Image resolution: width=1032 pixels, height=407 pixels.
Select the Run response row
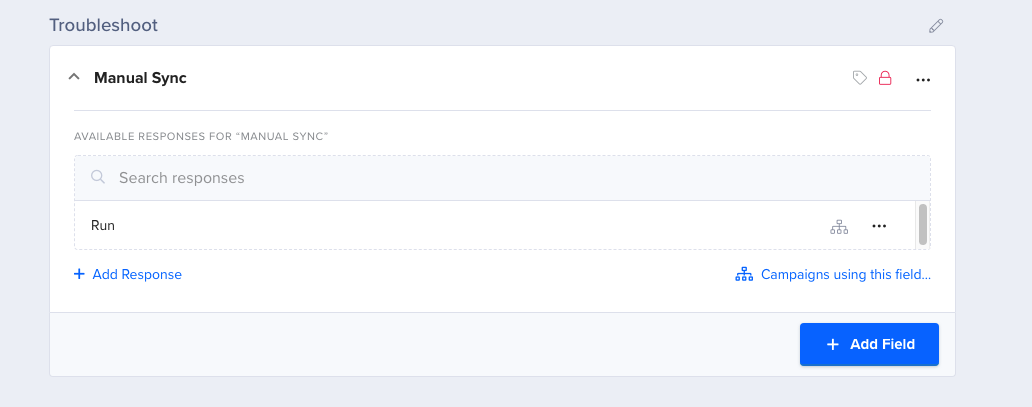point(494,225)
